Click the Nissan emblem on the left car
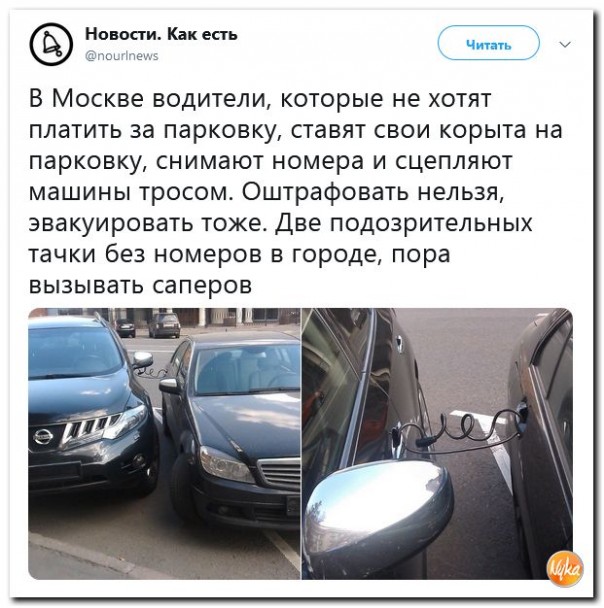The width and height of the screenshot is (604, 608). 43,437
